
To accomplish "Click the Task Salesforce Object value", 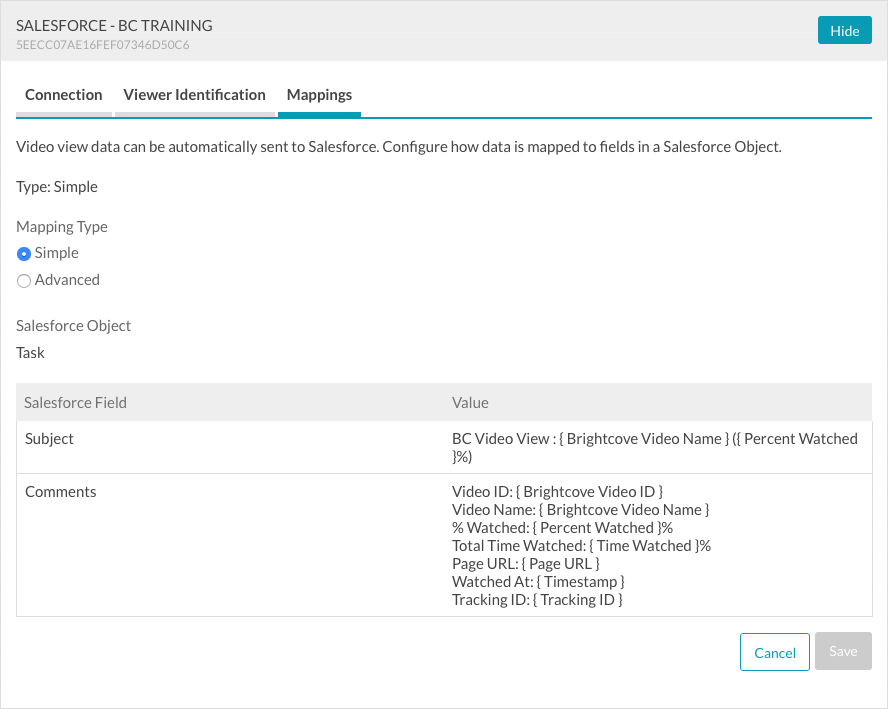I will pos(31,353).
